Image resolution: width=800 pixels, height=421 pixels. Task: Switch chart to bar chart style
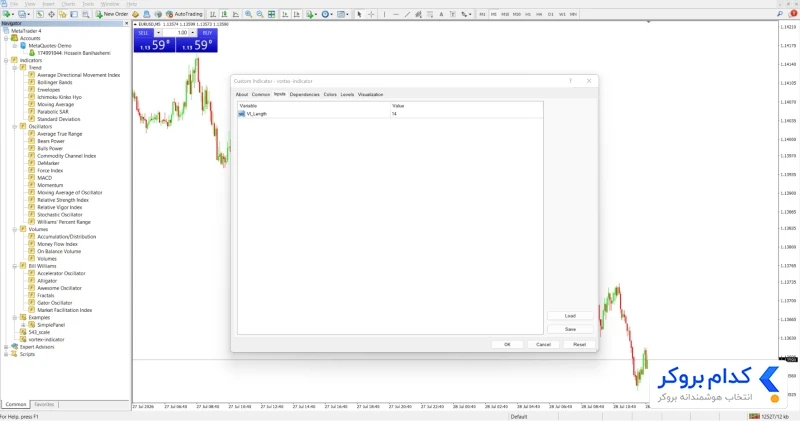click(x=213, y=14)
